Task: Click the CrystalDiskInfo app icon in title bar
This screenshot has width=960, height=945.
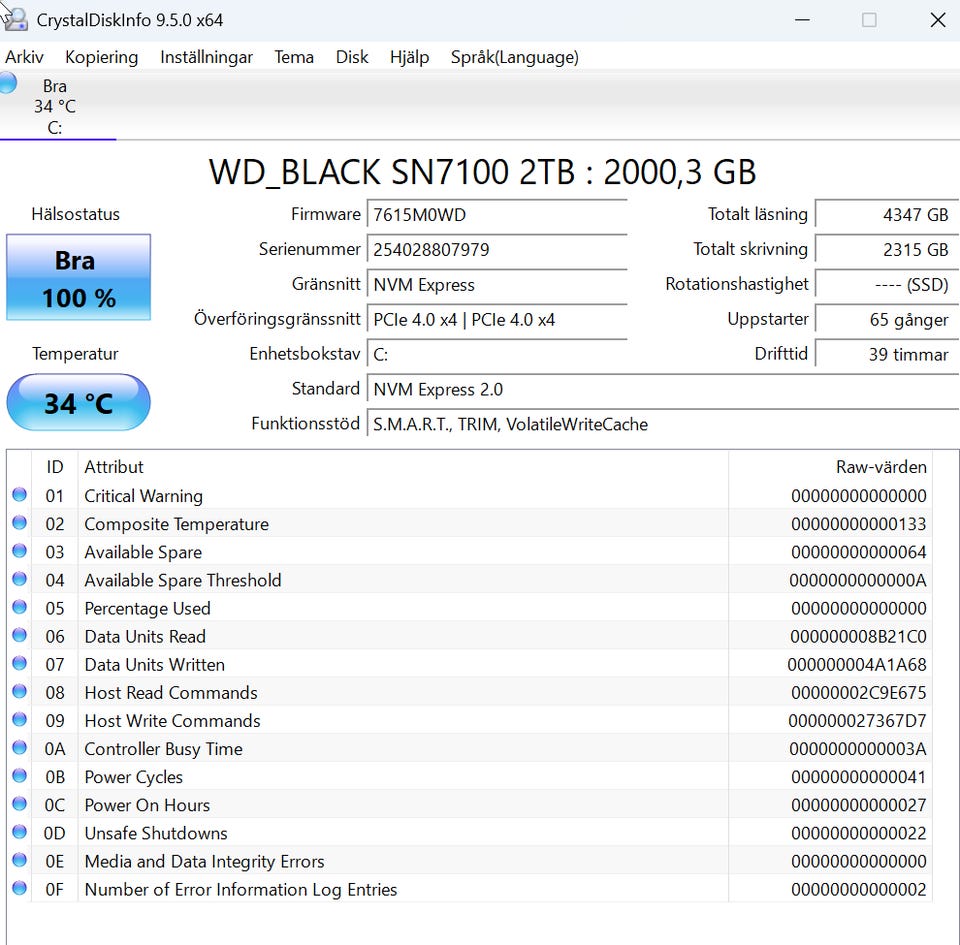Action: (x=14, y=19)
